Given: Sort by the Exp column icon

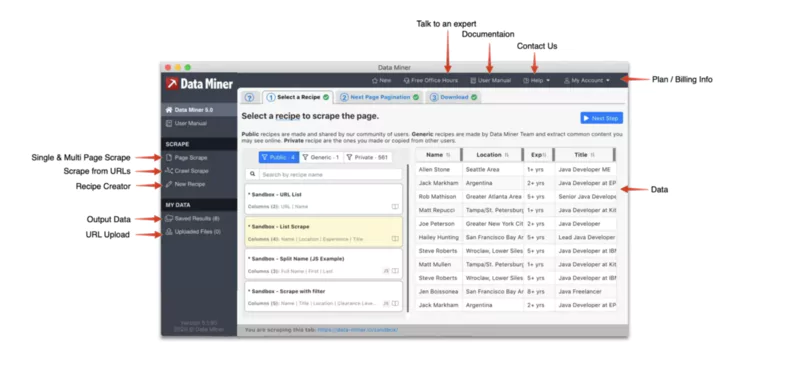Looking at the screenshot, I should (x=544, y=155).
